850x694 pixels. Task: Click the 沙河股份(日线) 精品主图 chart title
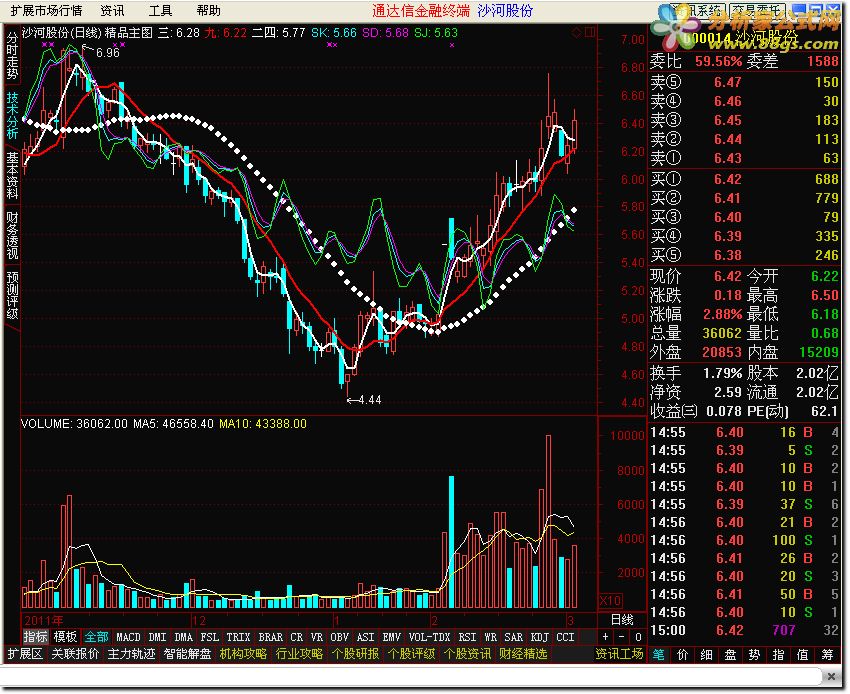(x=87, y=33)
